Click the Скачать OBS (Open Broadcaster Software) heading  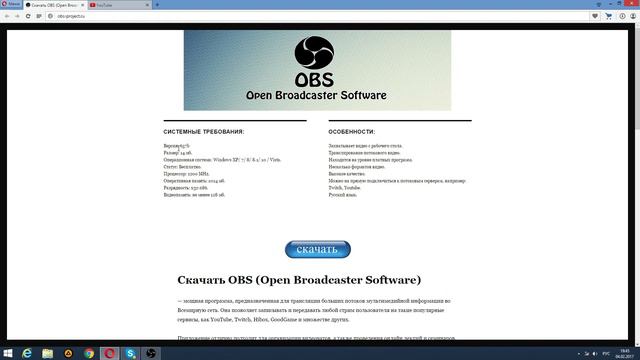point(299,280)
